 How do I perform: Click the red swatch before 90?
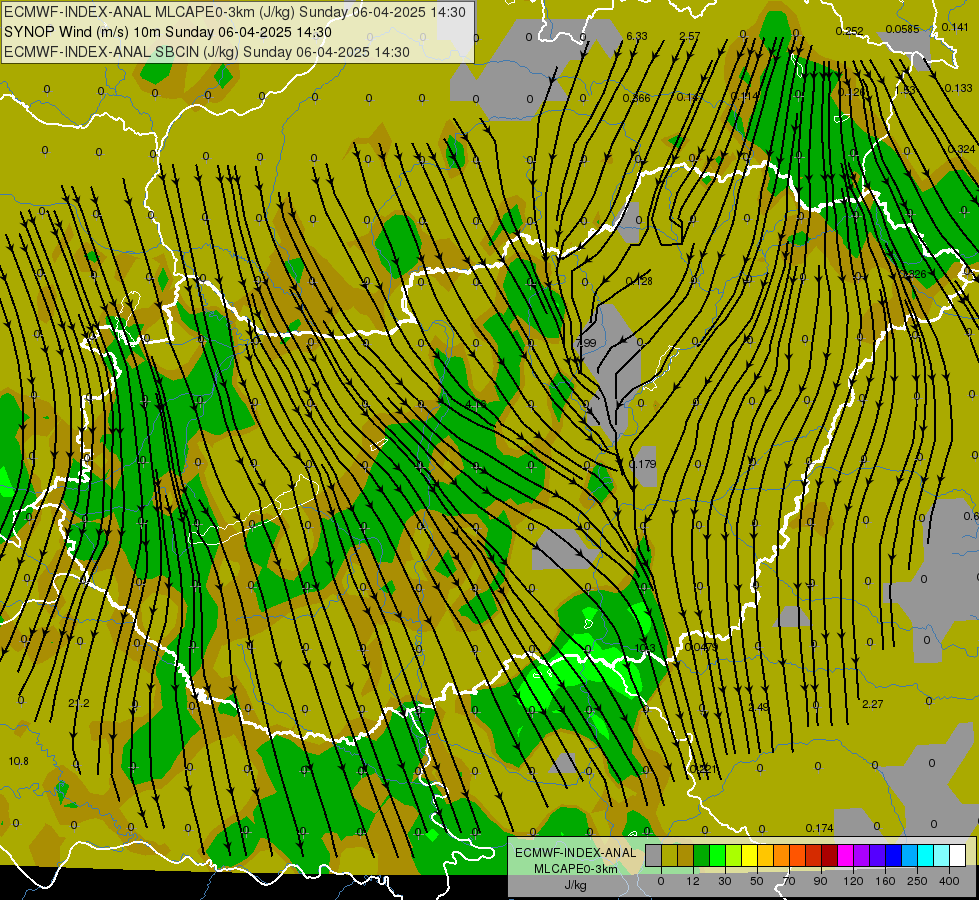coord(814,856)
